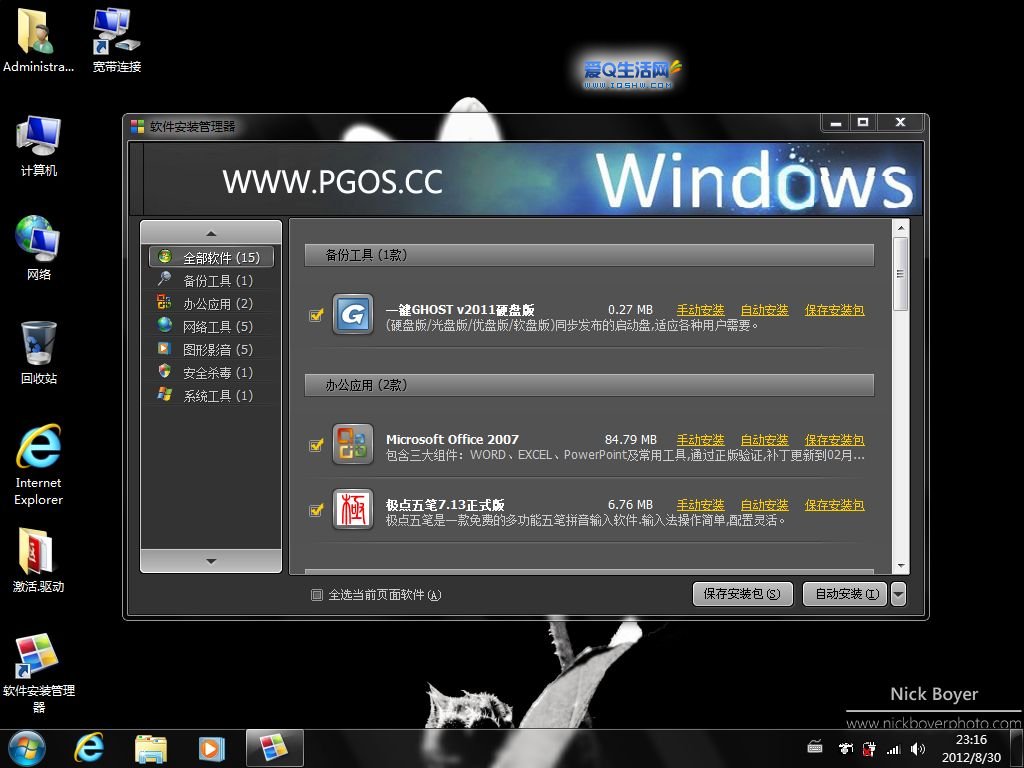Click the WWW.PGOS.CC banner text

point(332,182)
